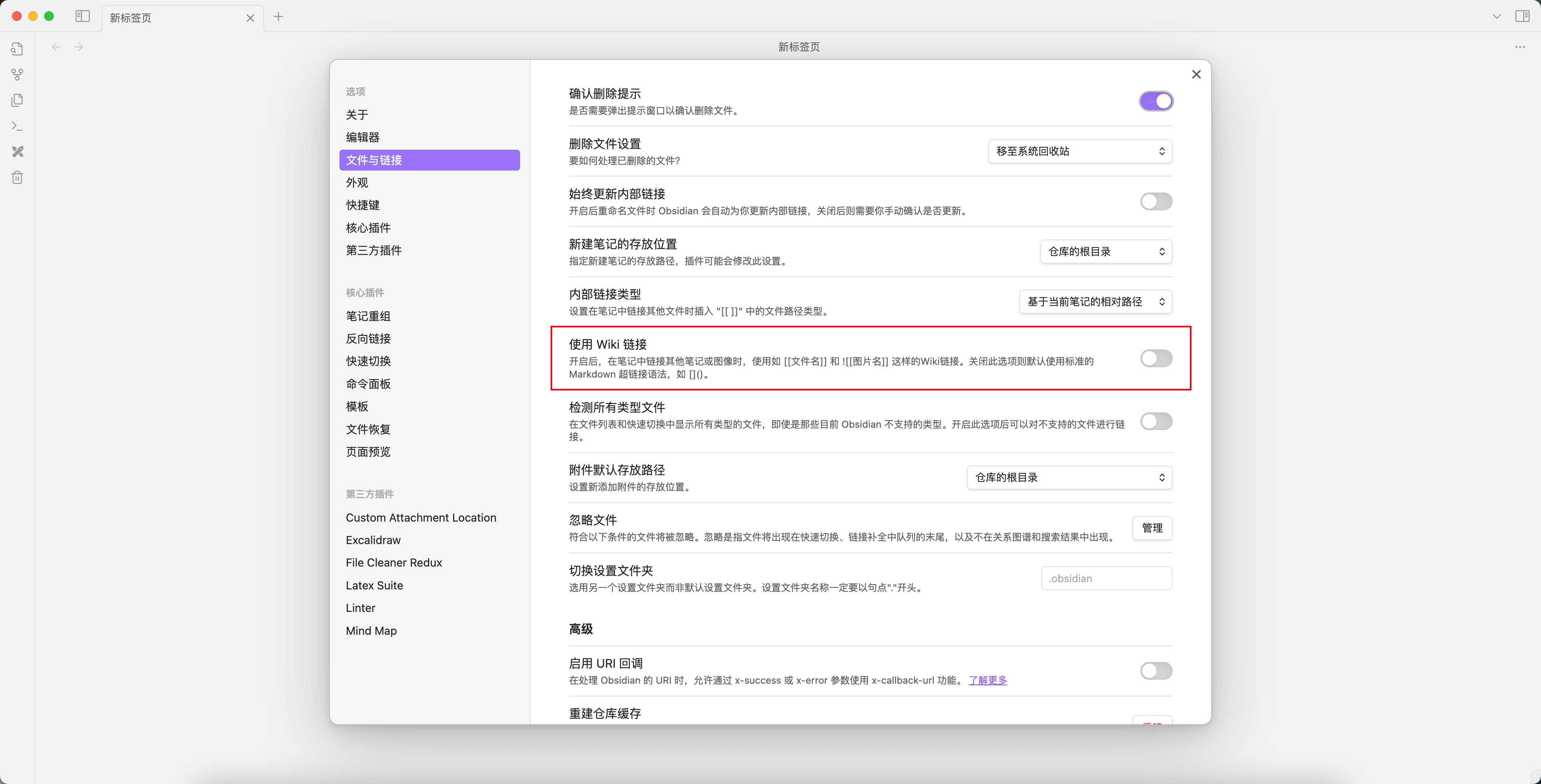Open the three-dots more options menu

coord(1519,47)
